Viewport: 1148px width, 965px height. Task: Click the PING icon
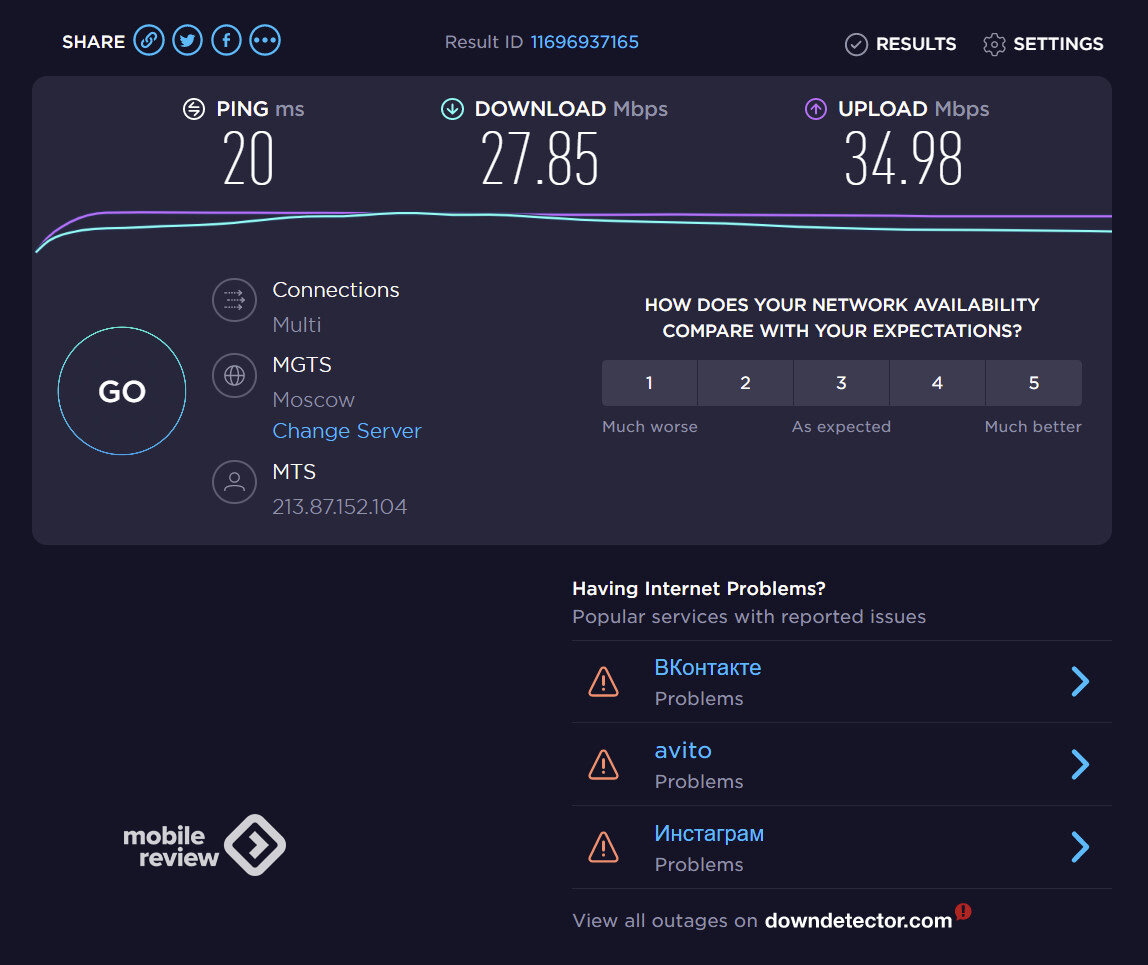(x=194, y=109)
